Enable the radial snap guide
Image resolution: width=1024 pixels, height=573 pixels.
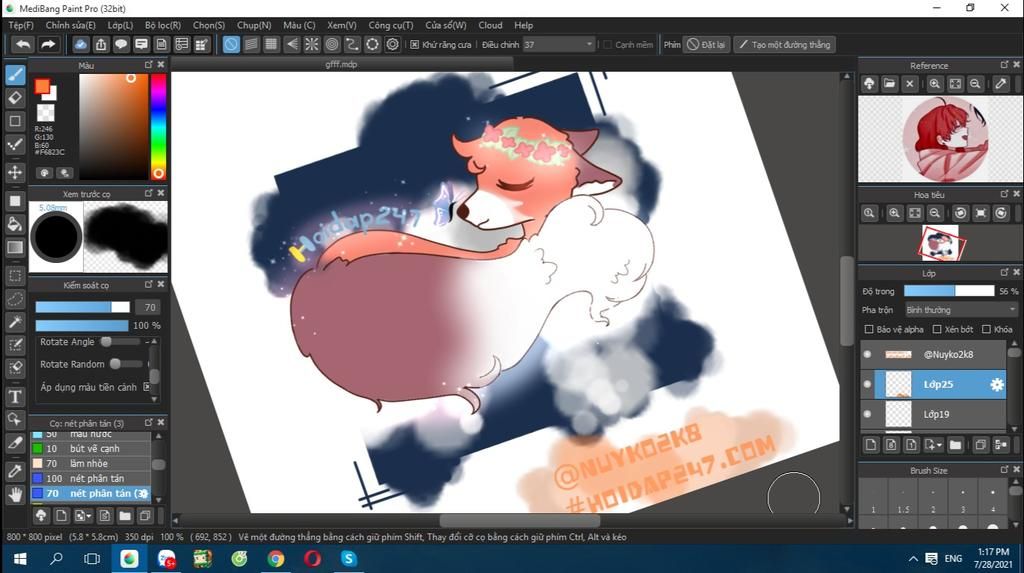pyautogui.click(x=312, y=44)
